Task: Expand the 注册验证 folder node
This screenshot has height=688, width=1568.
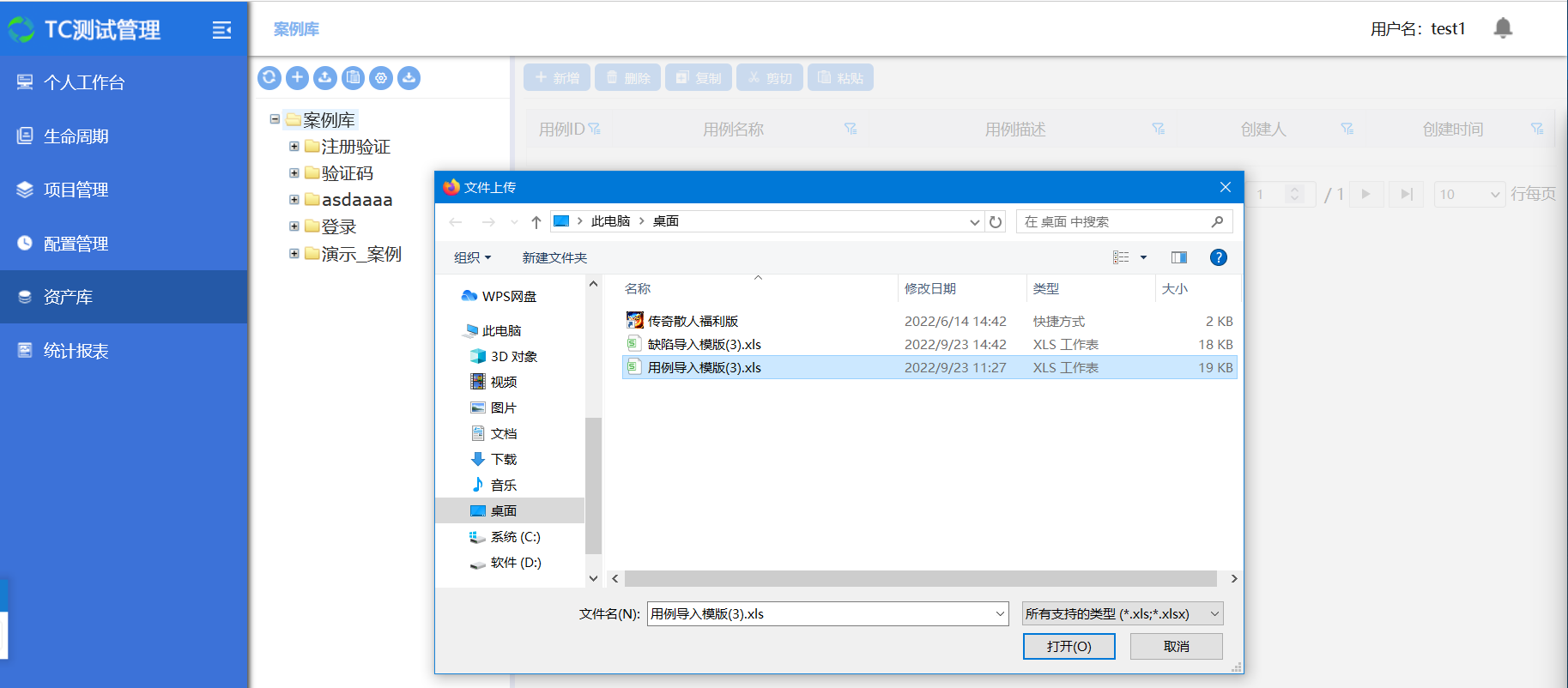Action: [x=294, y=147]
